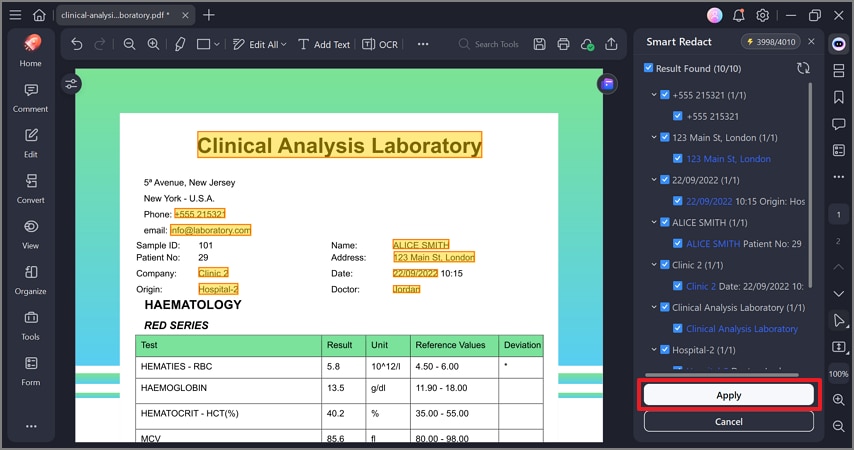Select the Clinical Analysis Laboratory result link
The width and height of the screenshot is (854, 450).
[742, 329]
